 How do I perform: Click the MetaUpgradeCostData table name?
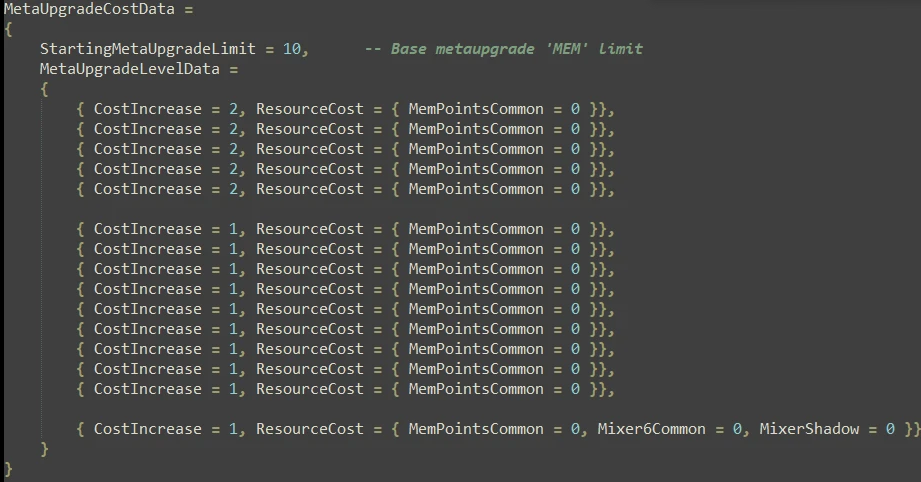point(89,9)
